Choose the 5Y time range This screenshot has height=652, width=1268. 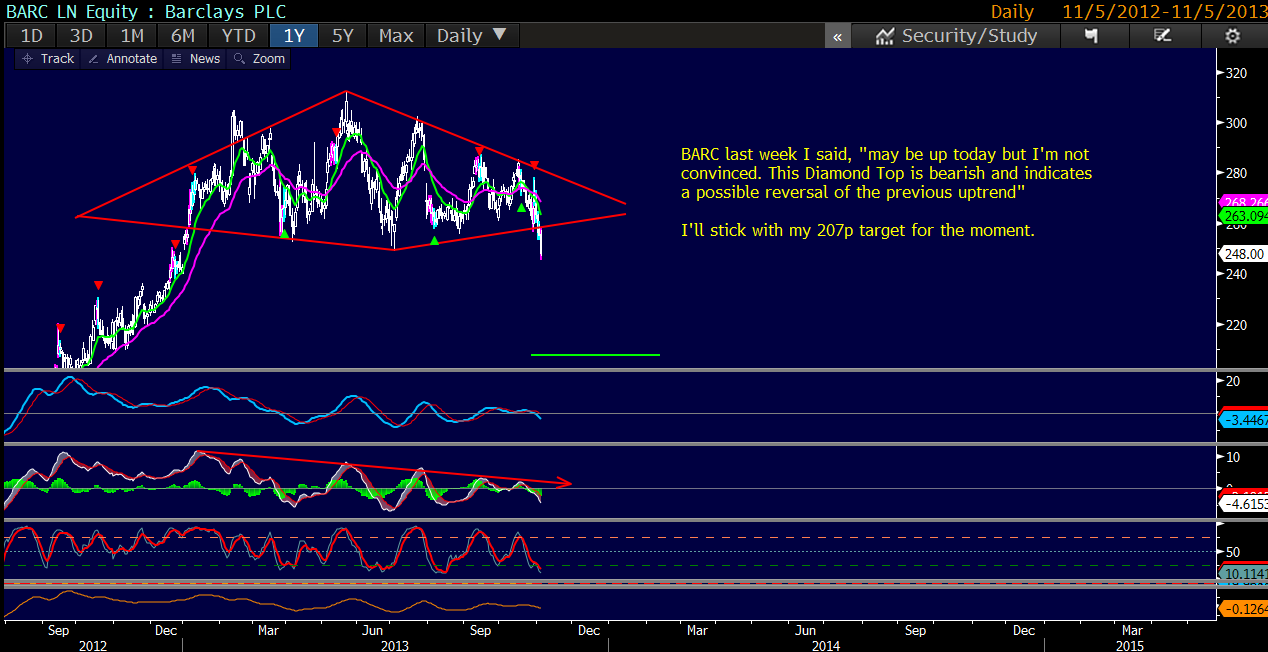[343, 36]
